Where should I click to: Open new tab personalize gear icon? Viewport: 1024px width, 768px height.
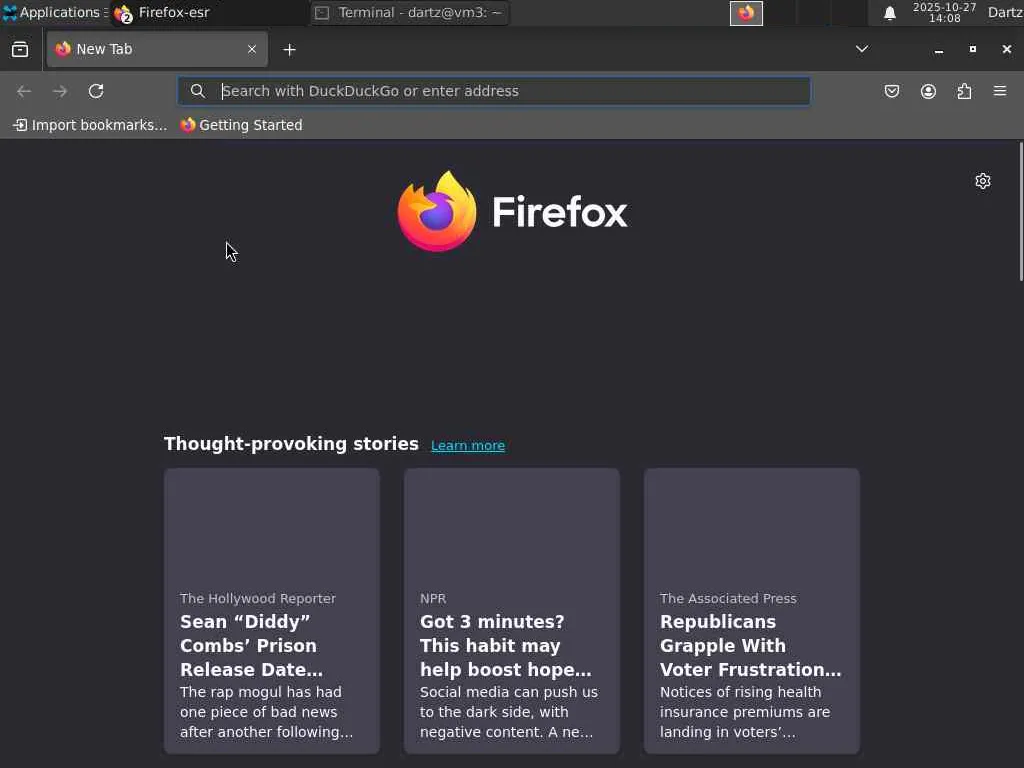[x=983, y=181]
